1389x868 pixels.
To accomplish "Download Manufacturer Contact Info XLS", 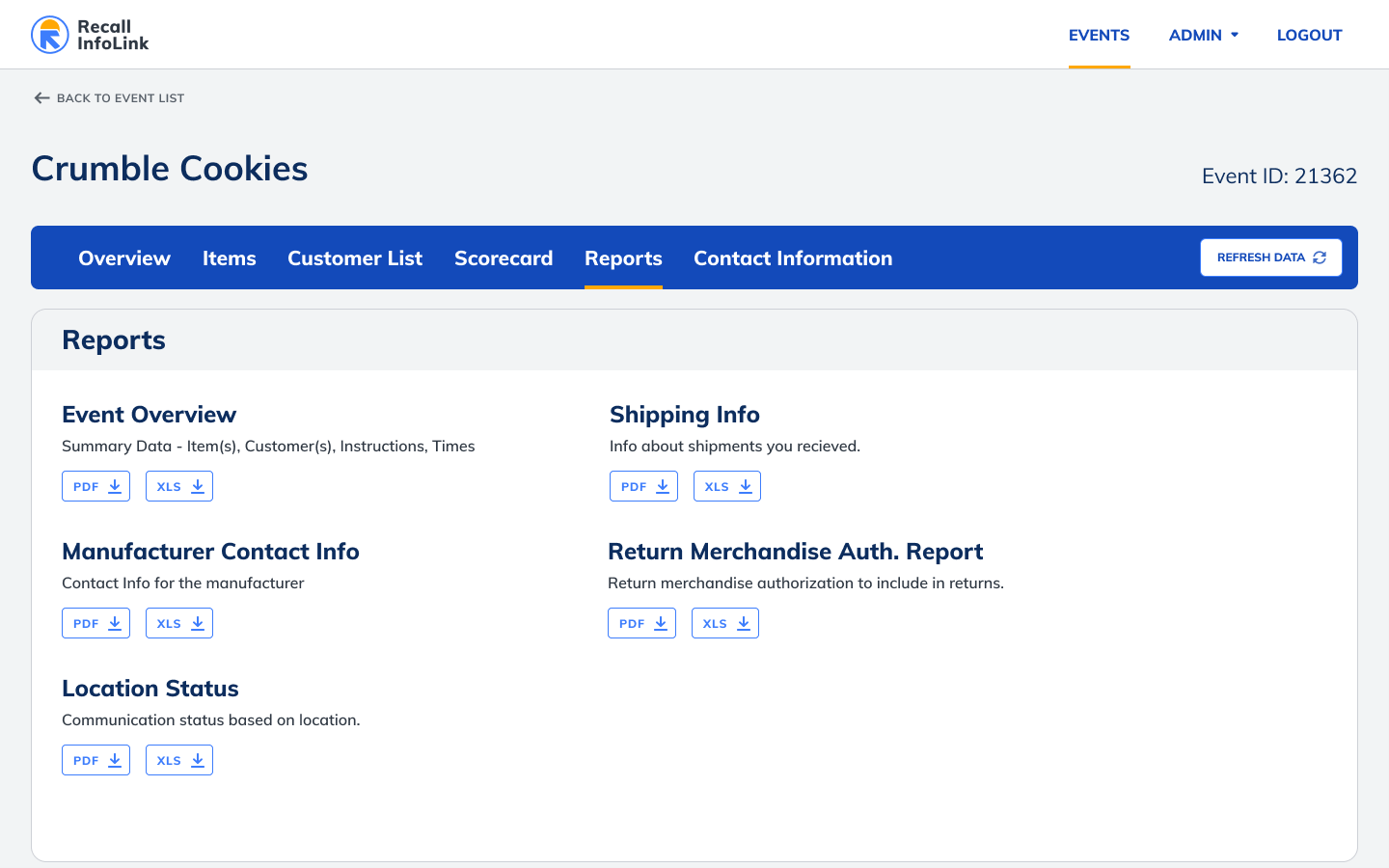I will (179, 623).
